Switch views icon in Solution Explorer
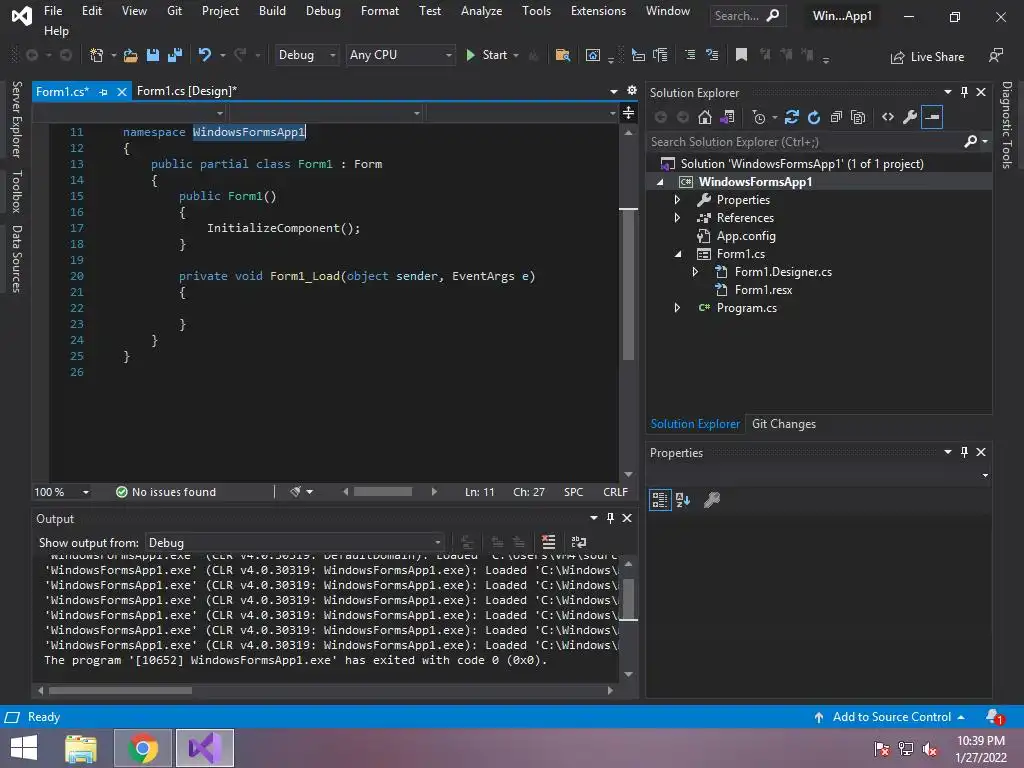Image resolution: width=1024 pixels, height=768 pixels. [x=727, y=117]
